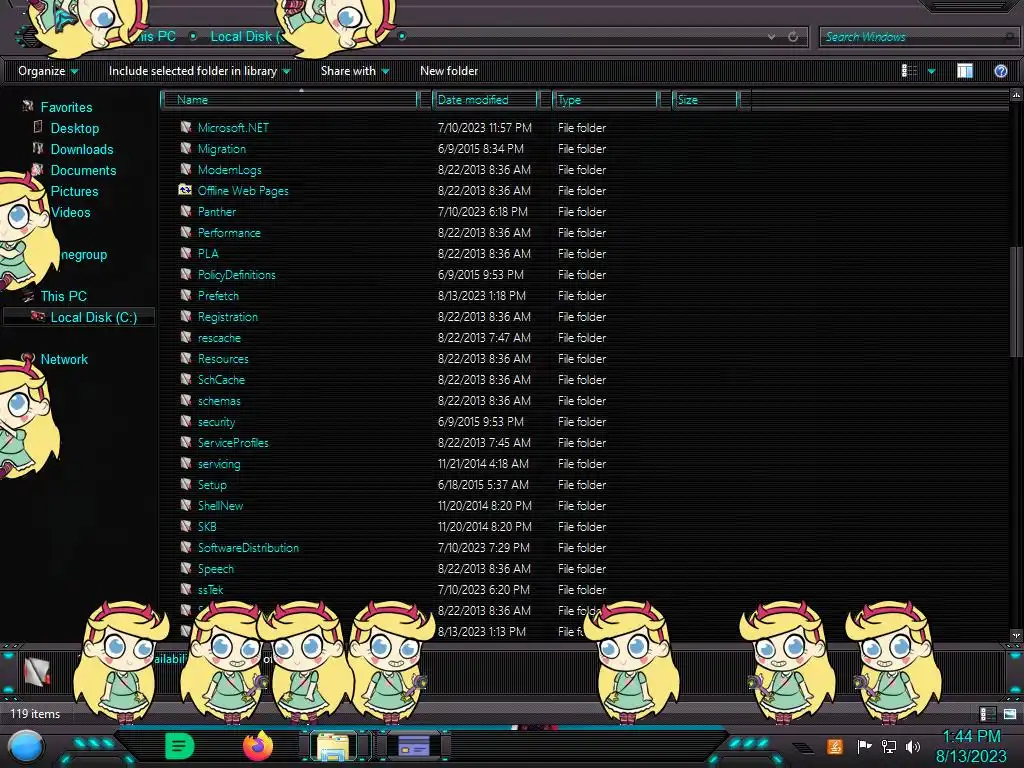Click the PolicyDefinitions folder icon
The width and height of the screenshot is (1024, 768).
pyautogui.click(x=185, y=274)
